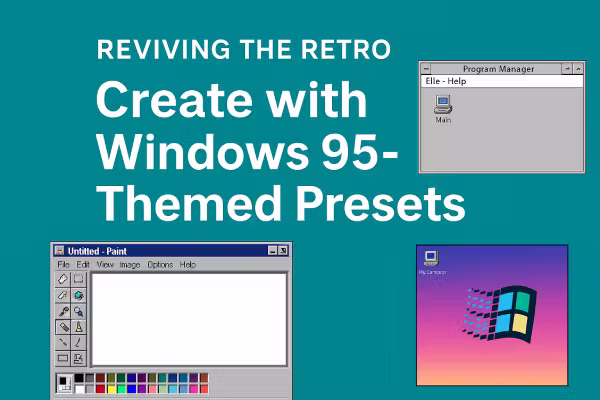
Task: Select the light pink swatch in bottom row
Action: (152, 389)
